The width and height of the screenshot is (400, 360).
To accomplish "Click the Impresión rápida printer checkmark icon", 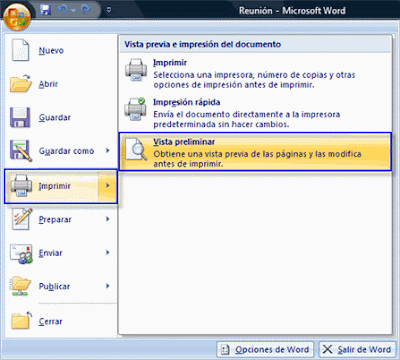I will pyautogui.click(x=135, y=109).
